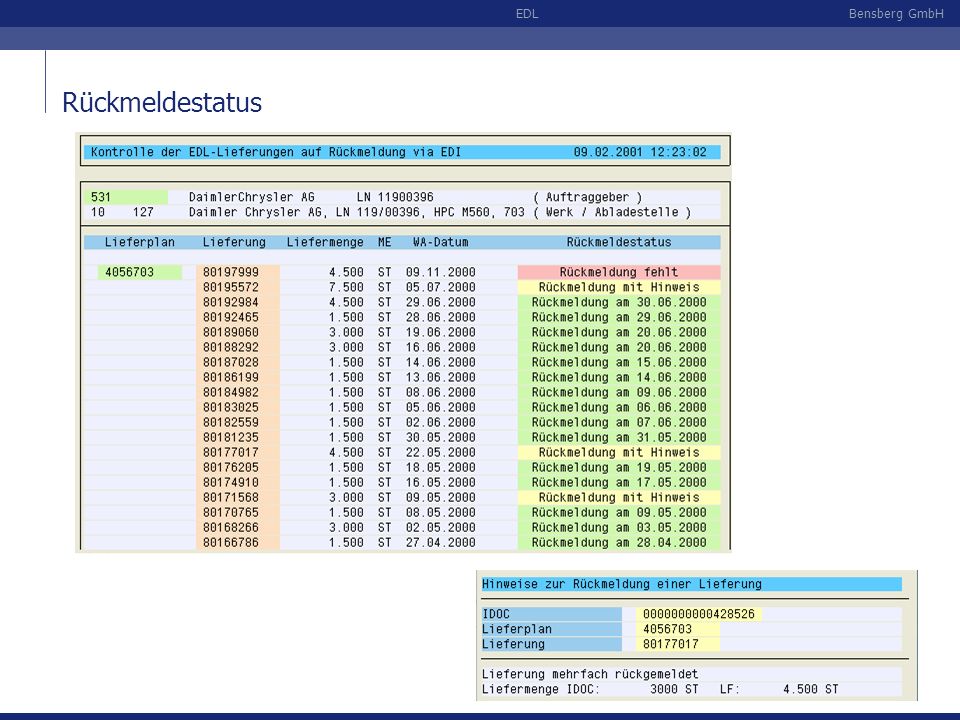Click status "Rückmeldung am 07.06.2000"
The image size is (960, 720).
click(x=619, y=422)
